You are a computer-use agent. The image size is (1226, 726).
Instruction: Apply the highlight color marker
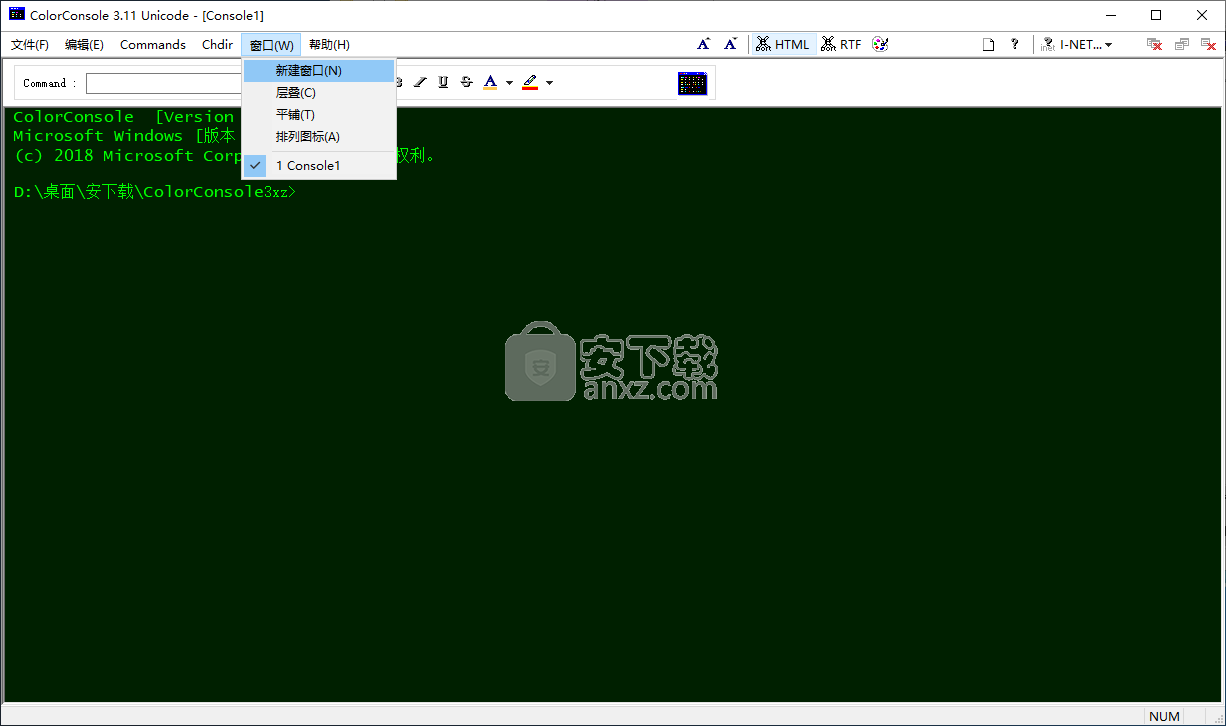click(530, 82)
